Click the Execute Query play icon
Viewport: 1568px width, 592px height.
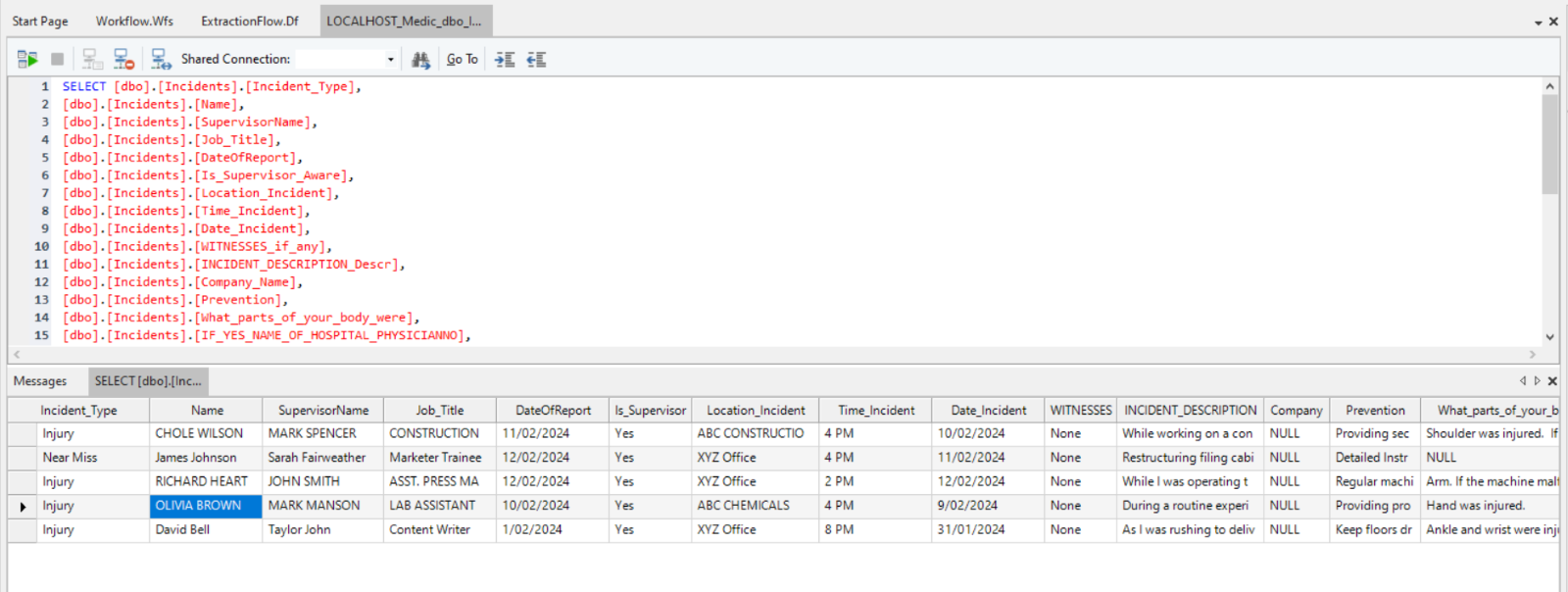[27, 60]
